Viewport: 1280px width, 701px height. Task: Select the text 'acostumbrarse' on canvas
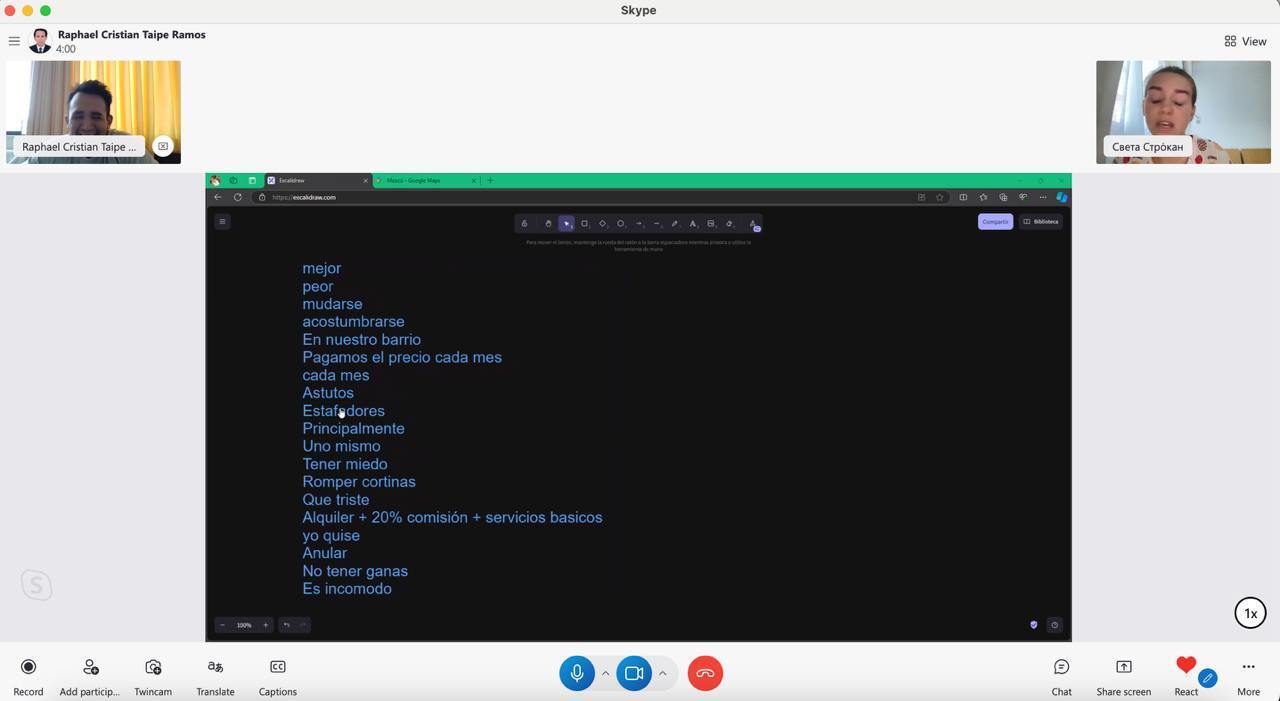point(353,322)
